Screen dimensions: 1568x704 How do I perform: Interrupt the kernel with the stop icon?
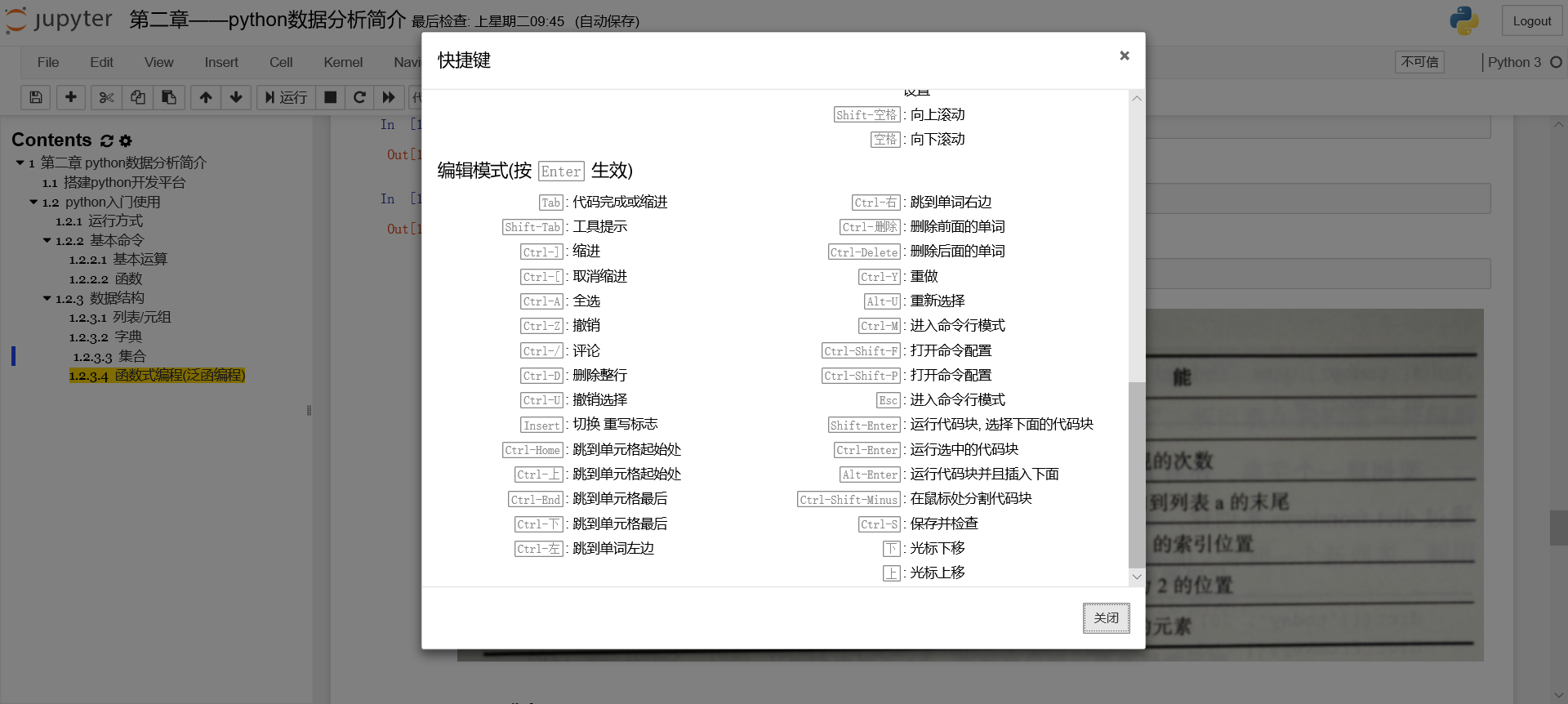coord(330,97)
